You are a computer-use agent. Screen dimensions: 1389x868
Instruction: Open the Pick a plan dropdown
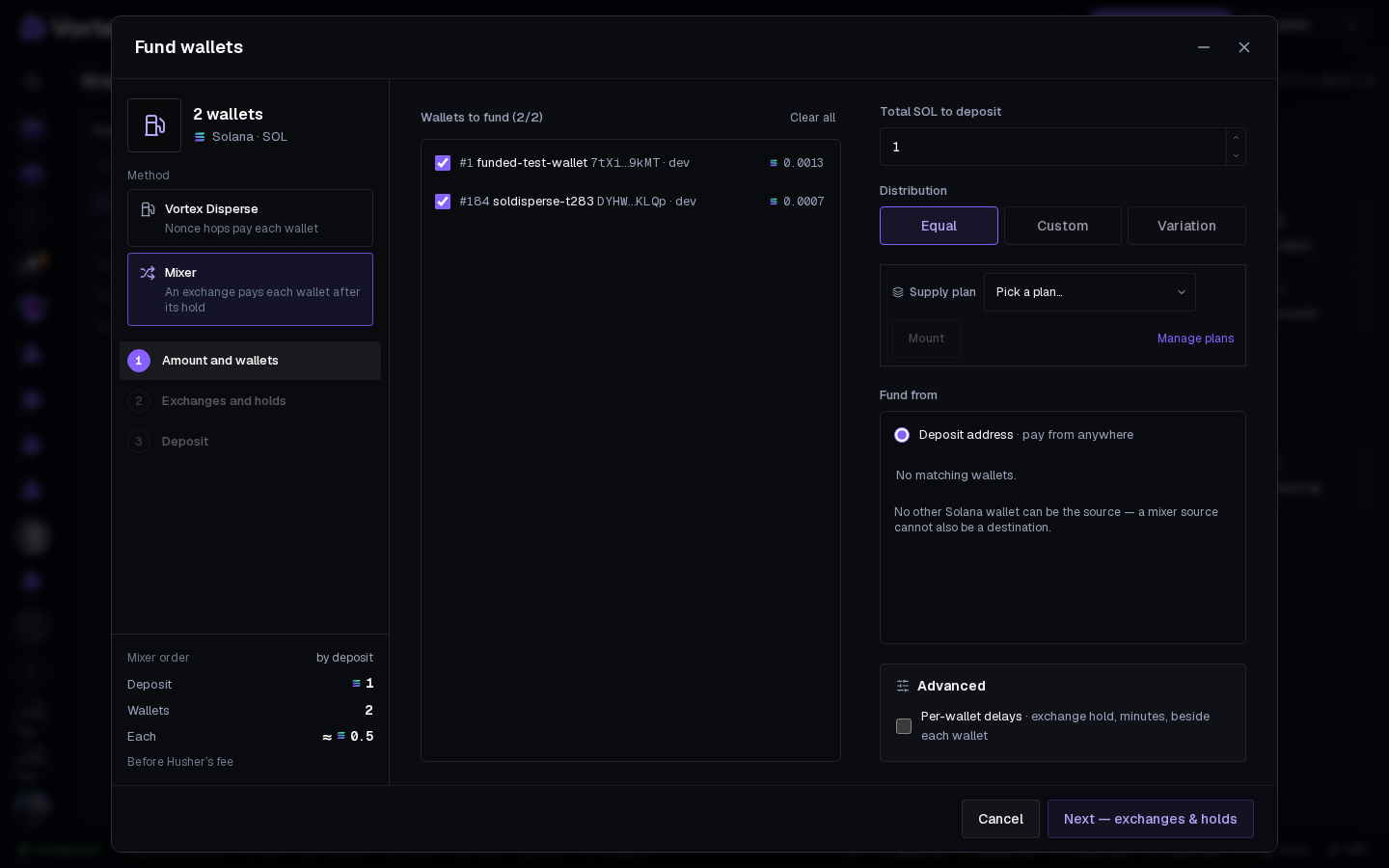tap(1090, 292)
